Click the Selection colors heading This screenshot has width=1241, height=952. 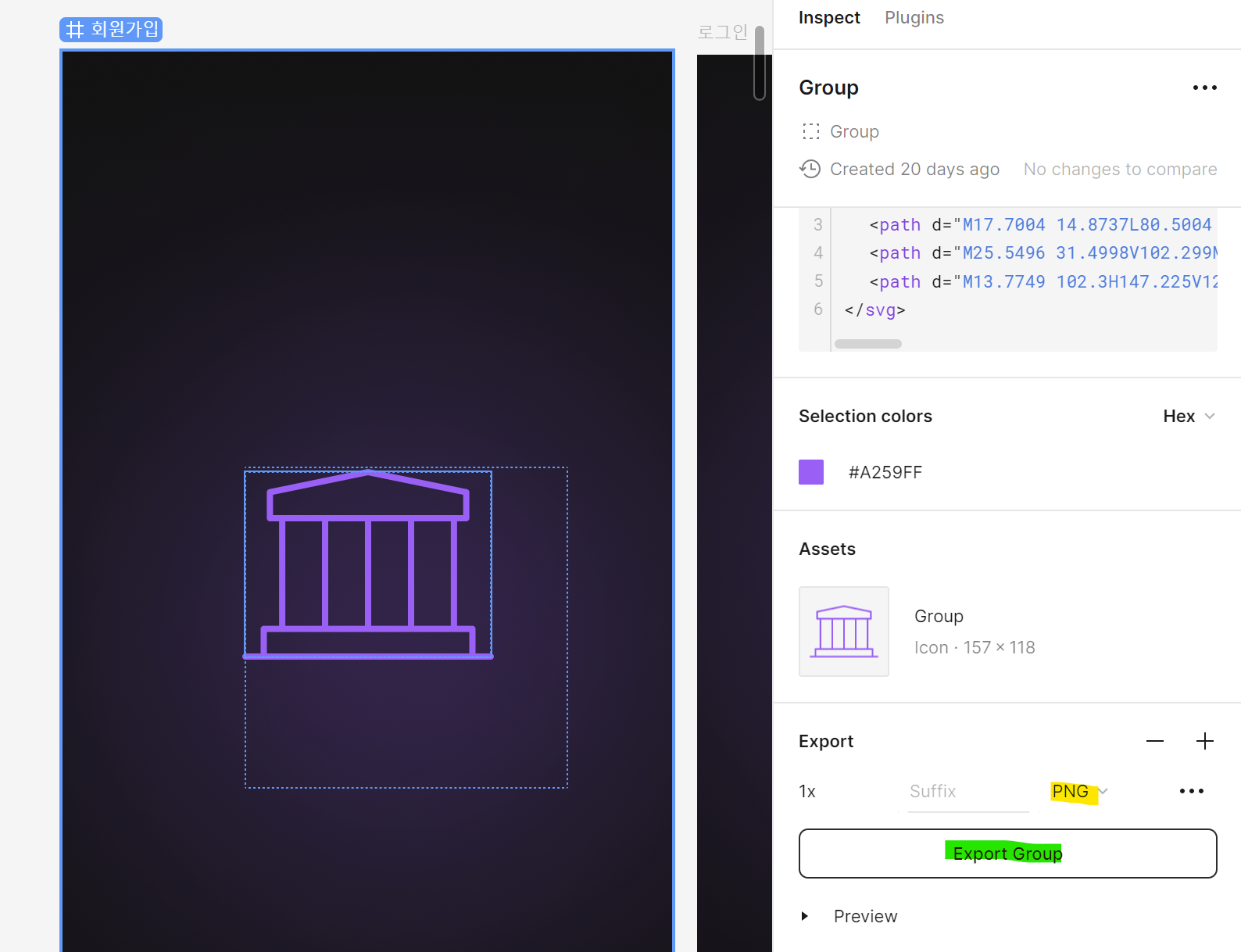click(x=865, y=416)
